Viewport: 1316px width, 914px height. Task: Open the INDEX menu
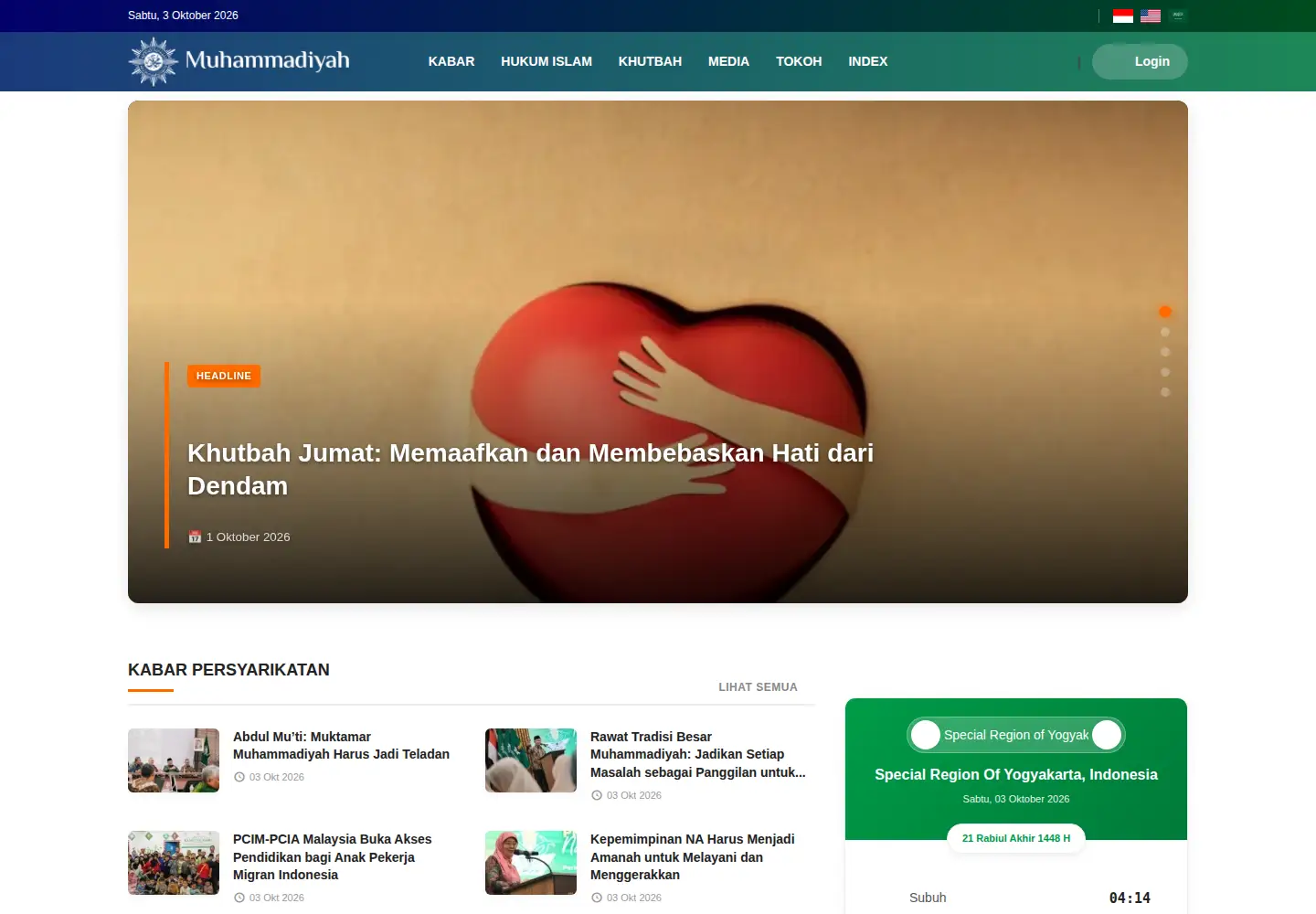click(868, 61)
